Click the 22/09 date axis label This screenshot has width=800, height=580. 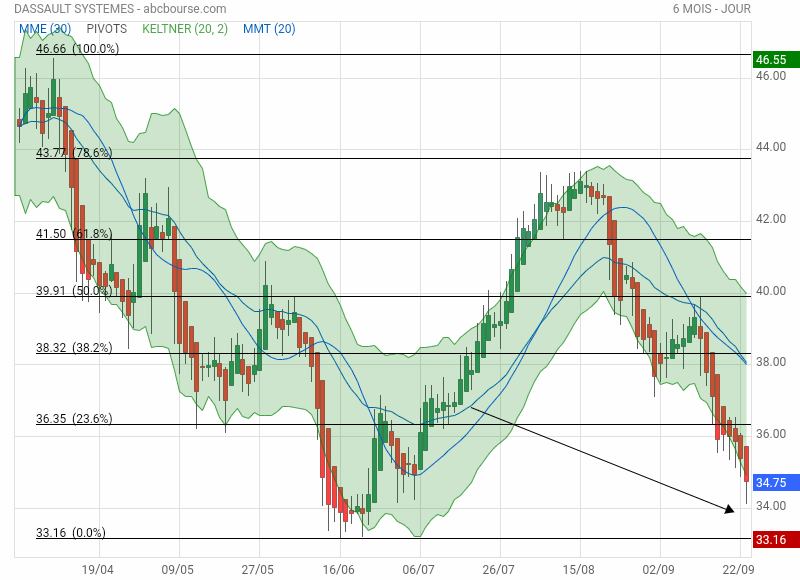[x=738, y=569]
